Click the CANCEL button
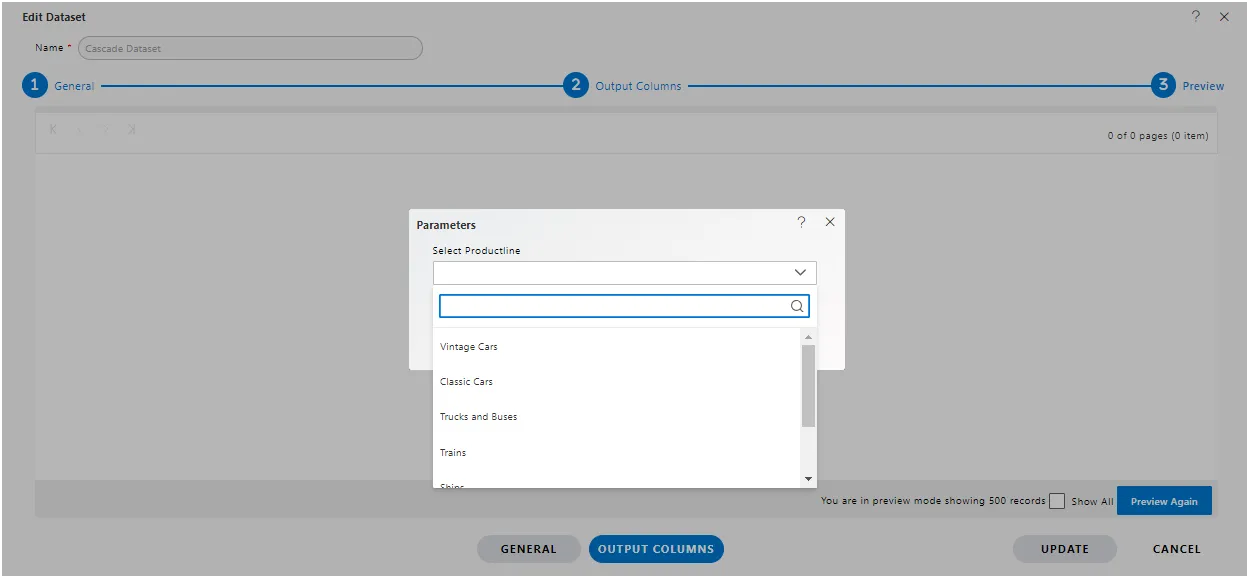The height and width of the screenshot is (578, 1249). (x=1177, y=549)
